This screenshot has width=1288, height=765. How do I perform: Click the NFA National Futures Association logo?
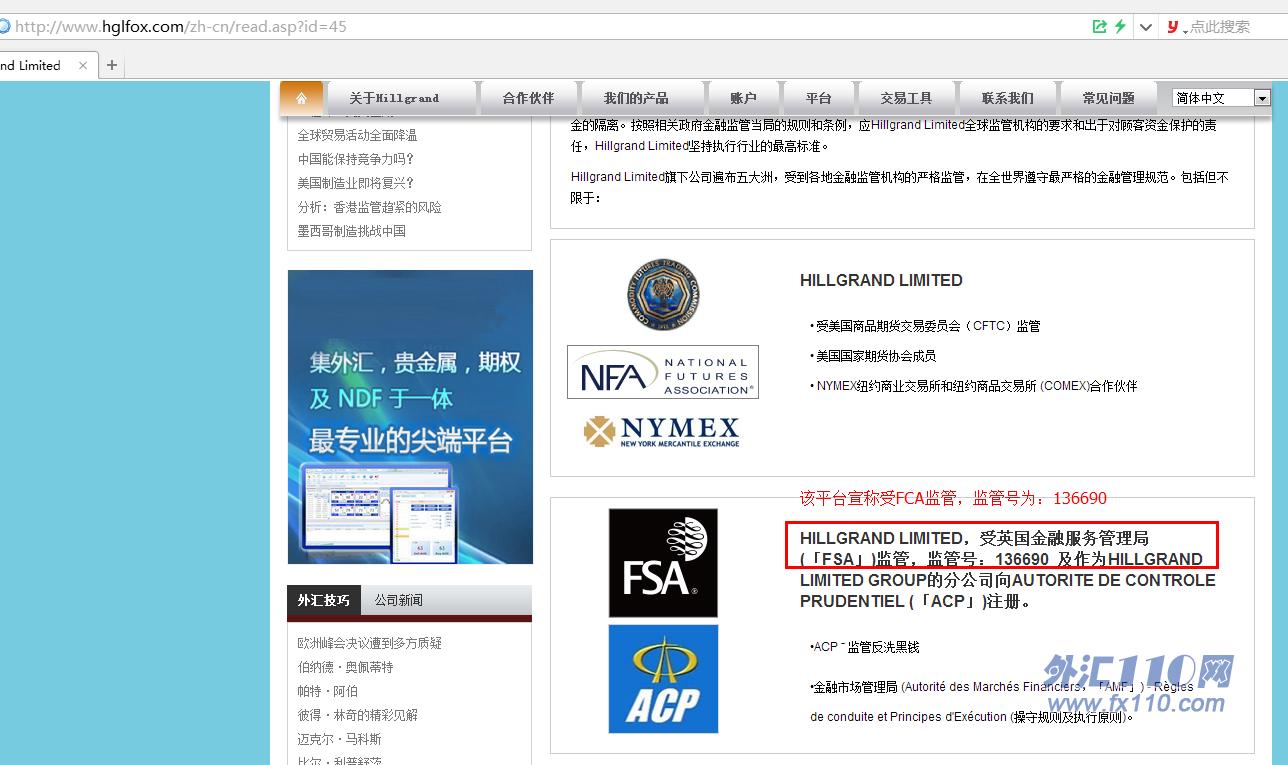tap(663, 372)
